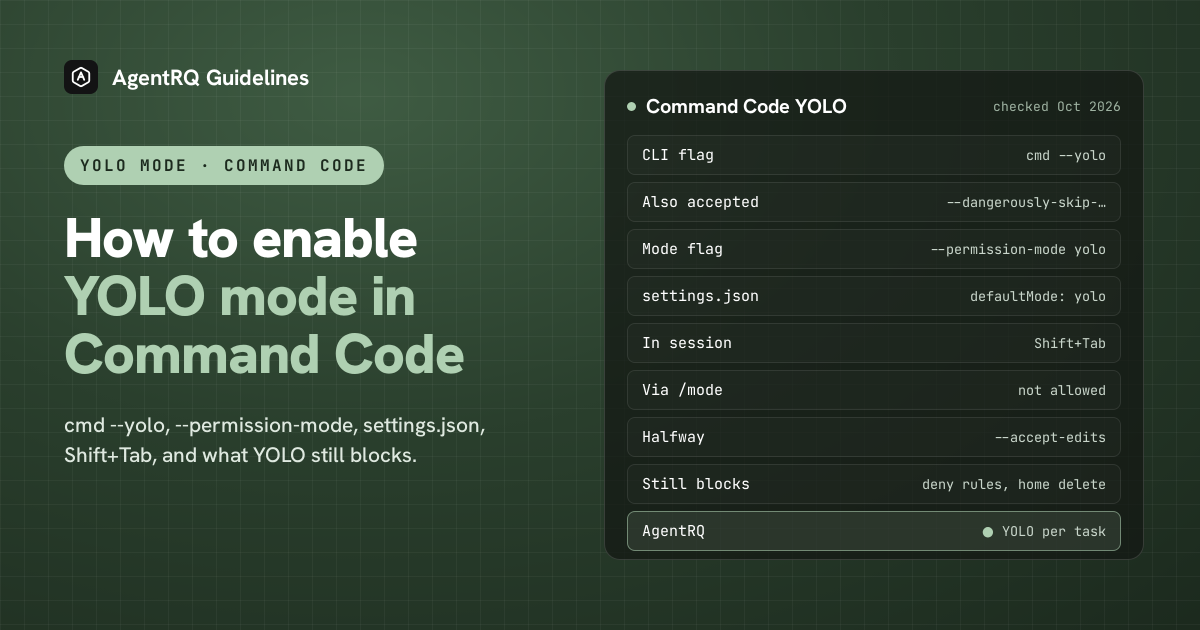The width and height of the screenshot is (1200, 630).
Task: Click the "defaultMode: yolo" value
Action: pyautogui.click(x=1038, y=296)
